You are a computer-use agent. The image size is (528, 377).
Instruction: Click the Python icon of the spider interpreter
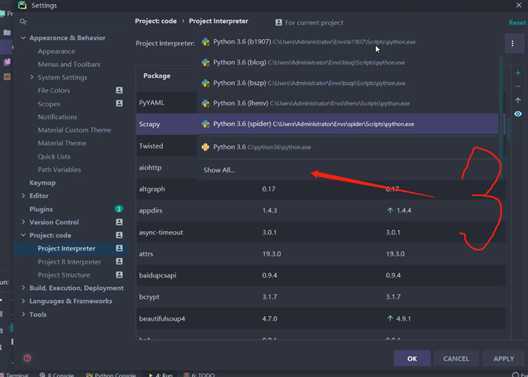point(205,124)
